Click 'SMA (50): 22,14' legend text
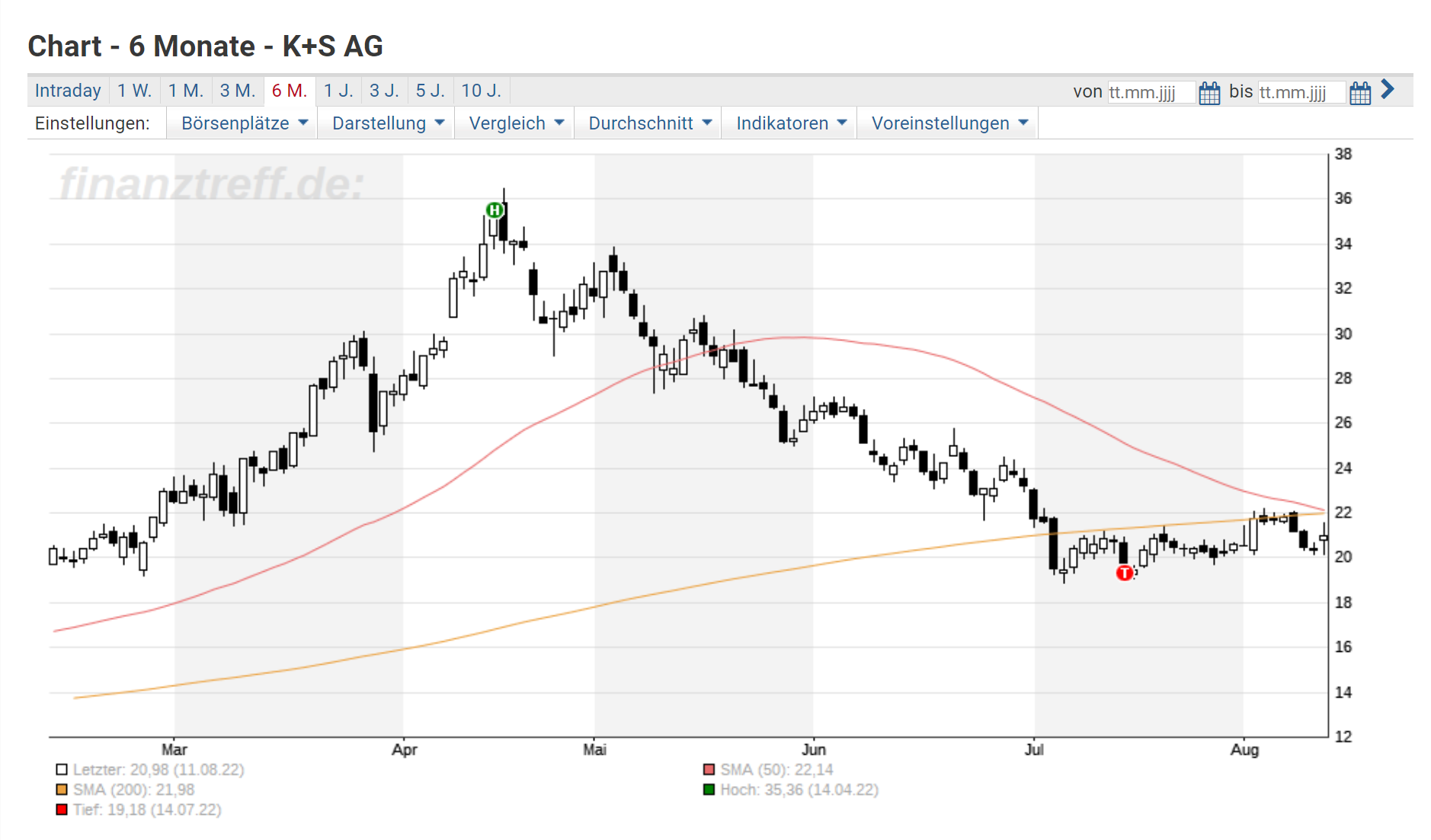Screen dimensions: 1431x840 pyautogui.click(x=777, y=770)
